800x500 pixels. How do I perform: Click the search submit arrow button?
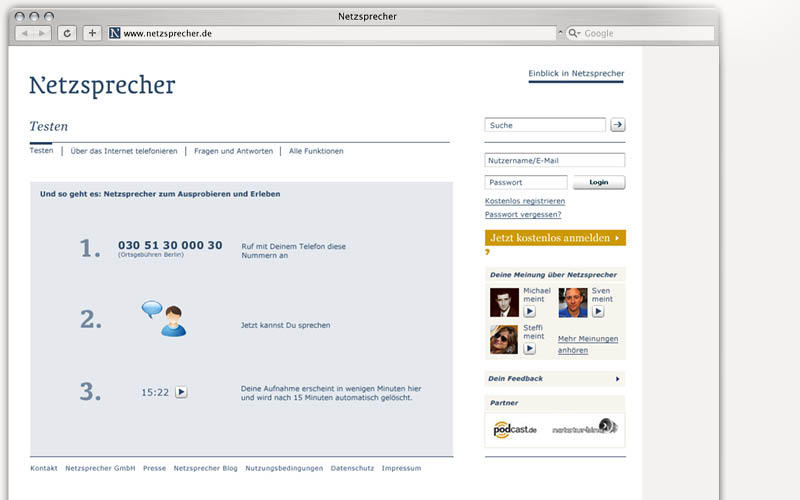618,125
